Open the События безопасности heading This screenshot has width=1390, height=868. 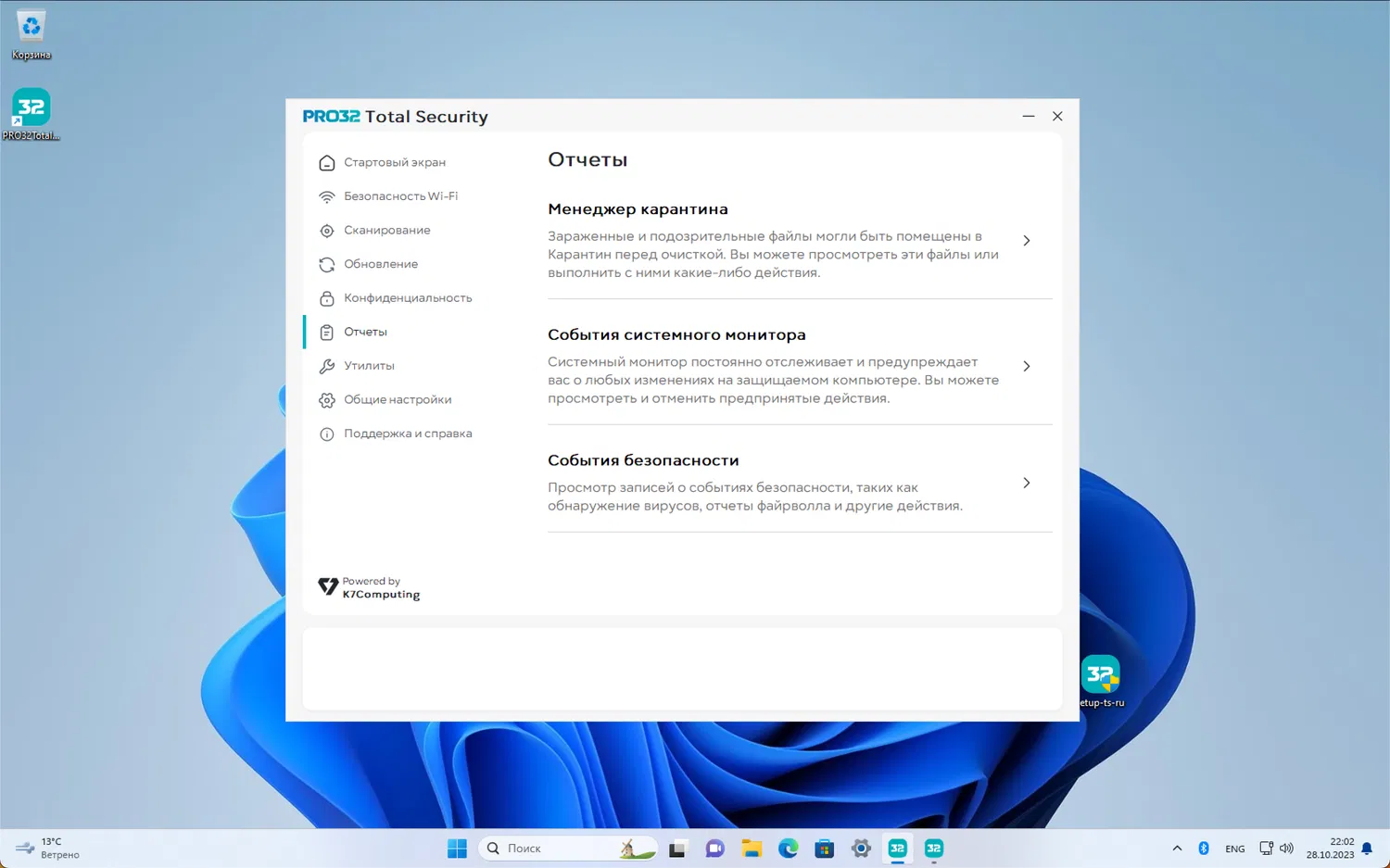pos(643,460)
